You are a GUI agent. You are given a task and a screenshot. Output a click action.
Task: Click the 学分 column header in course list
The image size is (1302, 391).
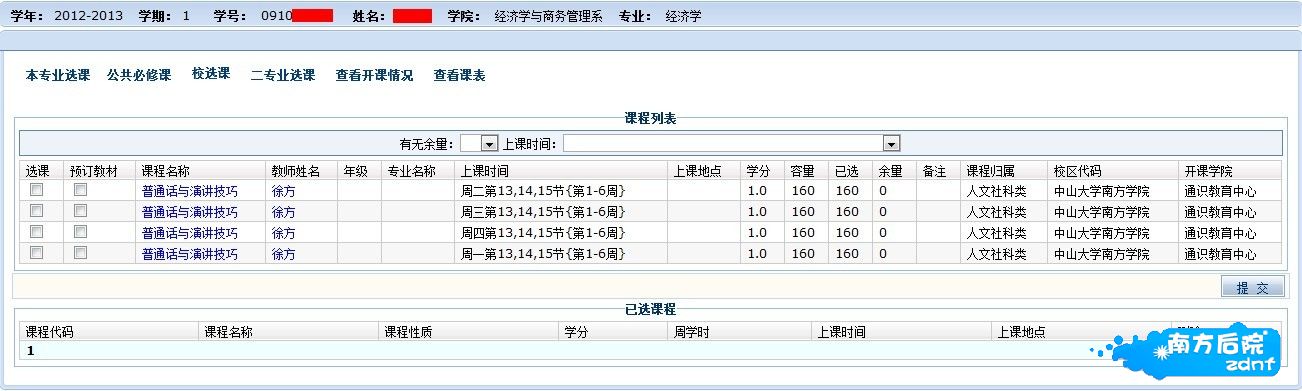click(x=759, y=171)
